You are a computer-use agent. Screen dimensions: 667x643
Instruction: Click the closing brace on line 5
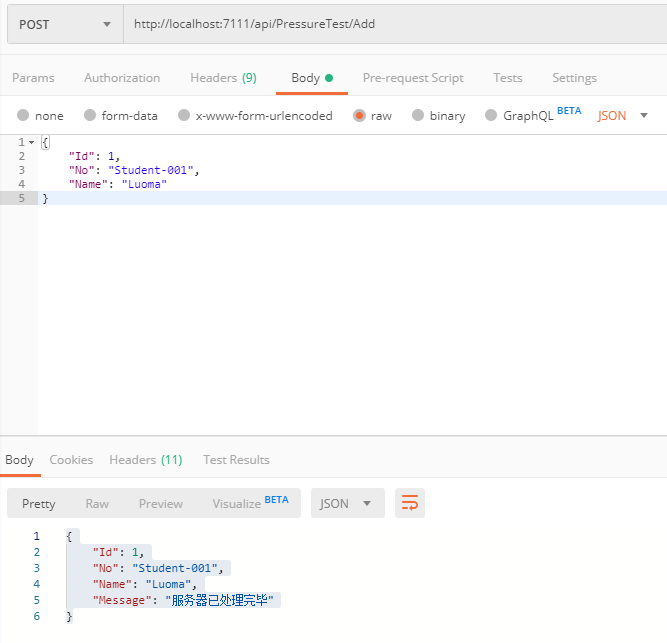tap(45, 198)
